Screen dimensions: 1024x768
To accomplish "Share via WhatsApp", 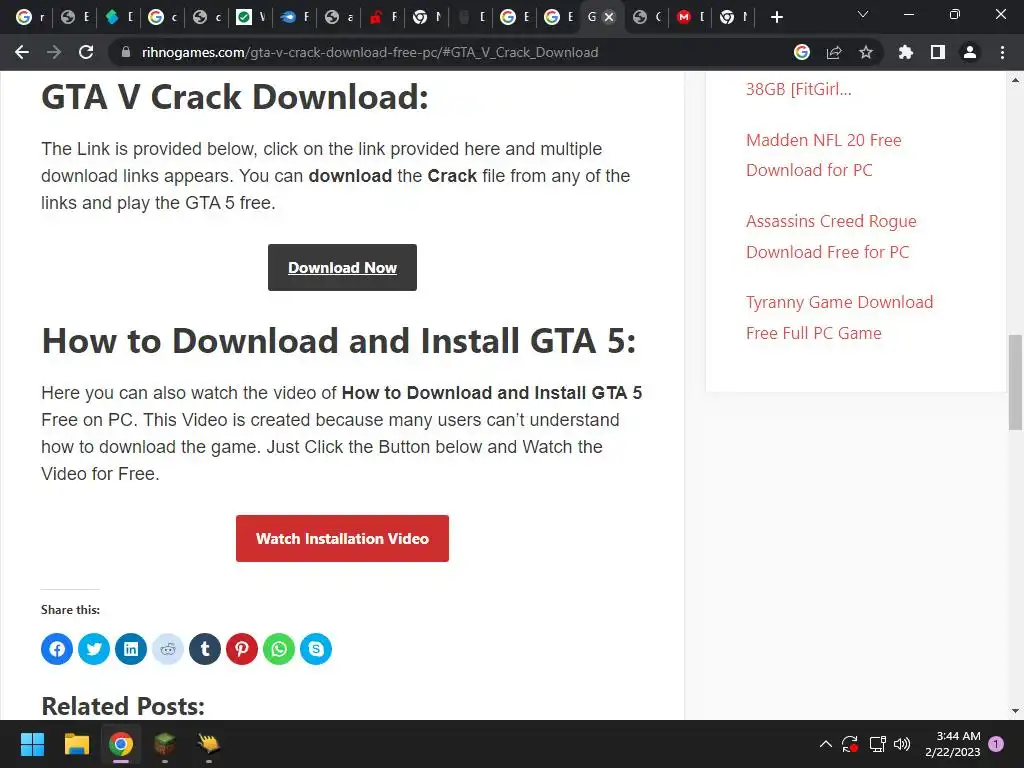I will tap(279, 648).
